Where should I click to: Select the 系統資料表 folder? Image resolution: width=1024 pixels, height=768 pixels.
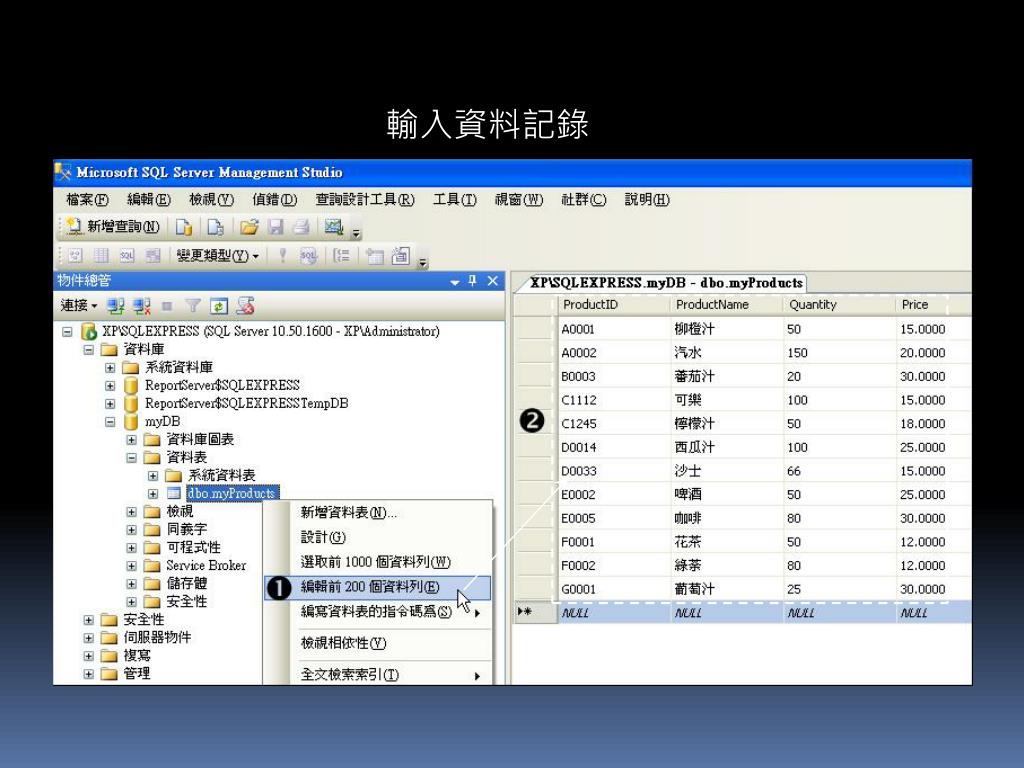click(221, 475)
